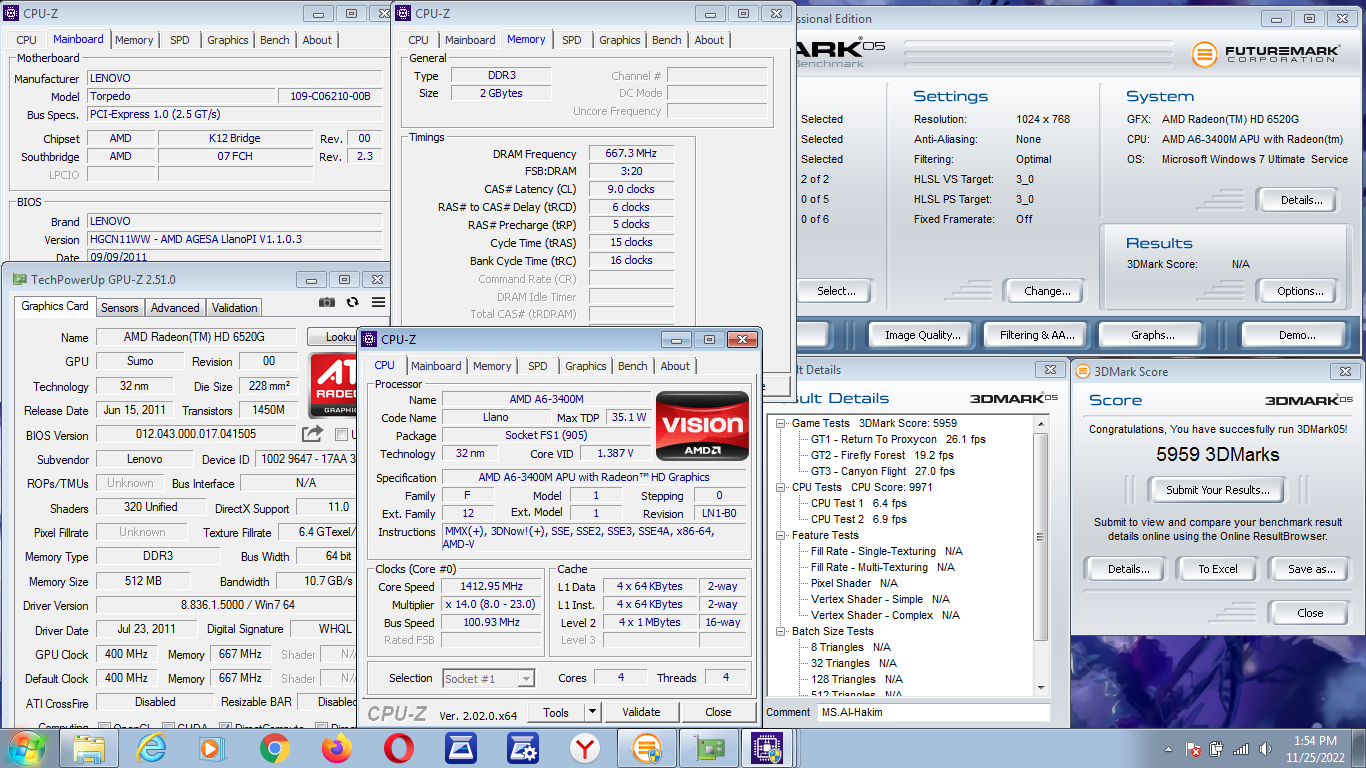Viewport: 1366px width, 768px height.
Task: Switch to the 3DMark taskbar button
Action: [647, 748]
